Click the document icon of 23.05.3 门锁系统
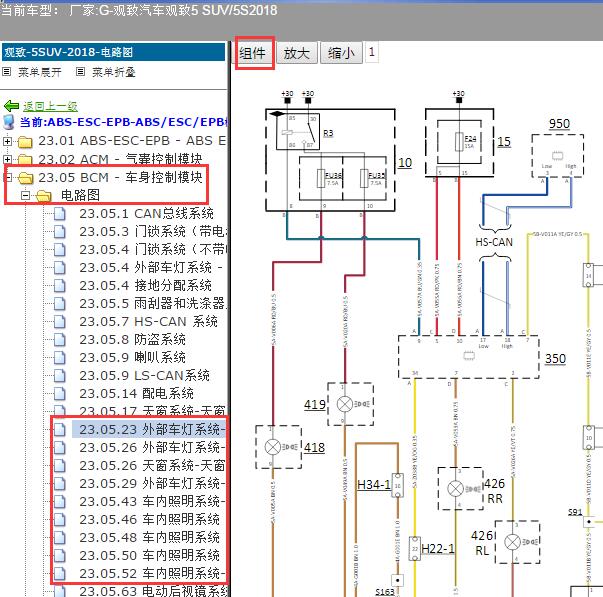603x597 pixels. click(60, 232)
